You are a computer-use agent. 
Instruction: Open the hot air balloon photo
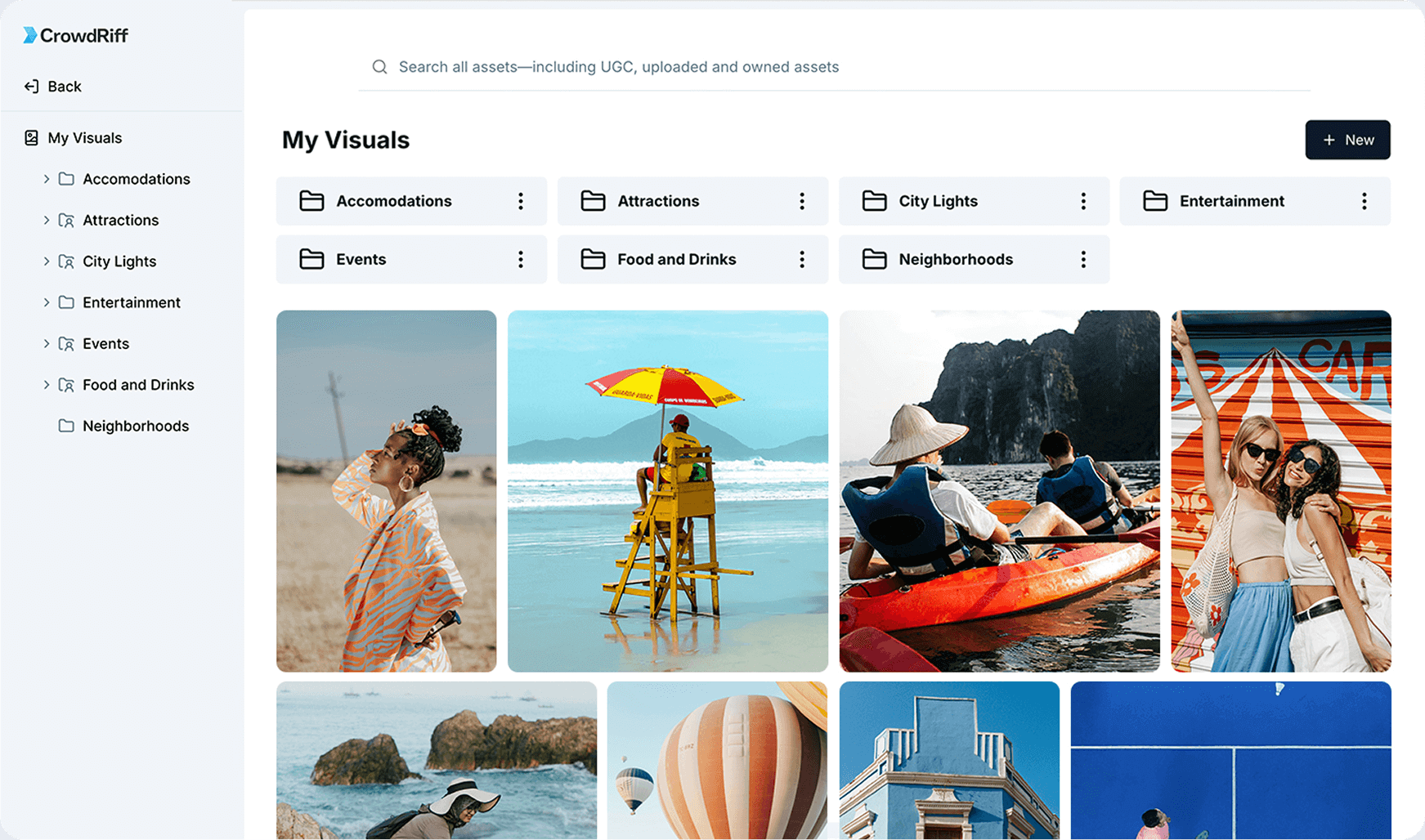(x=717, y=761)
